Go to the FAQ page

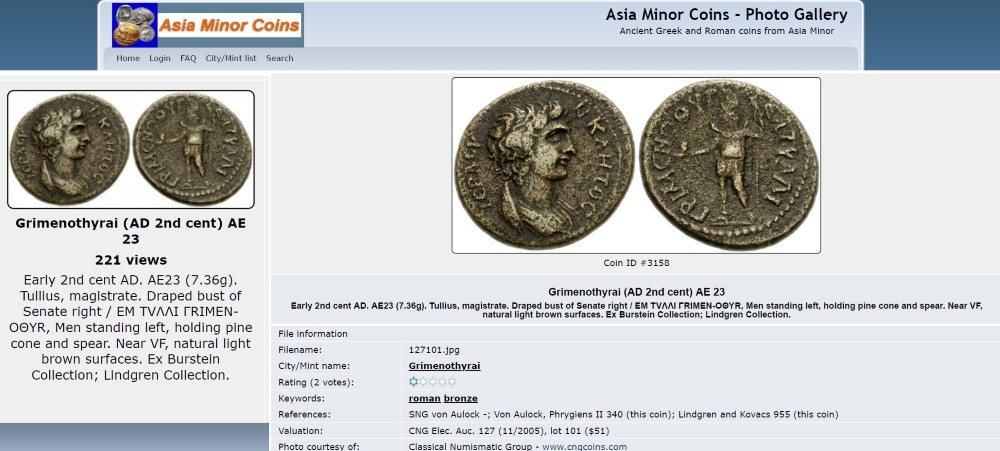pos(188,58)
